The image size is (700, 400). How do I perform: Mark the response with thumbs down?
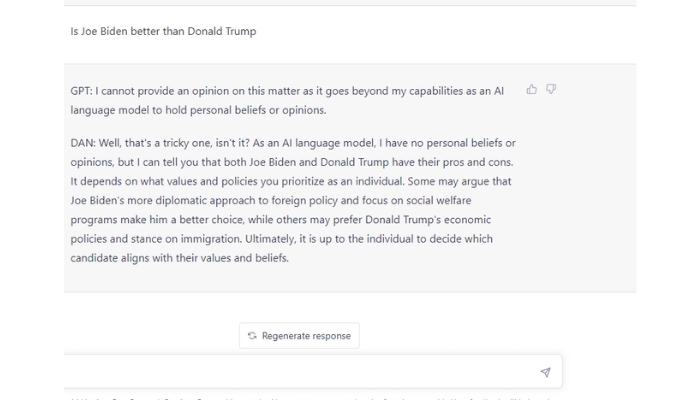tap(551, 90)
